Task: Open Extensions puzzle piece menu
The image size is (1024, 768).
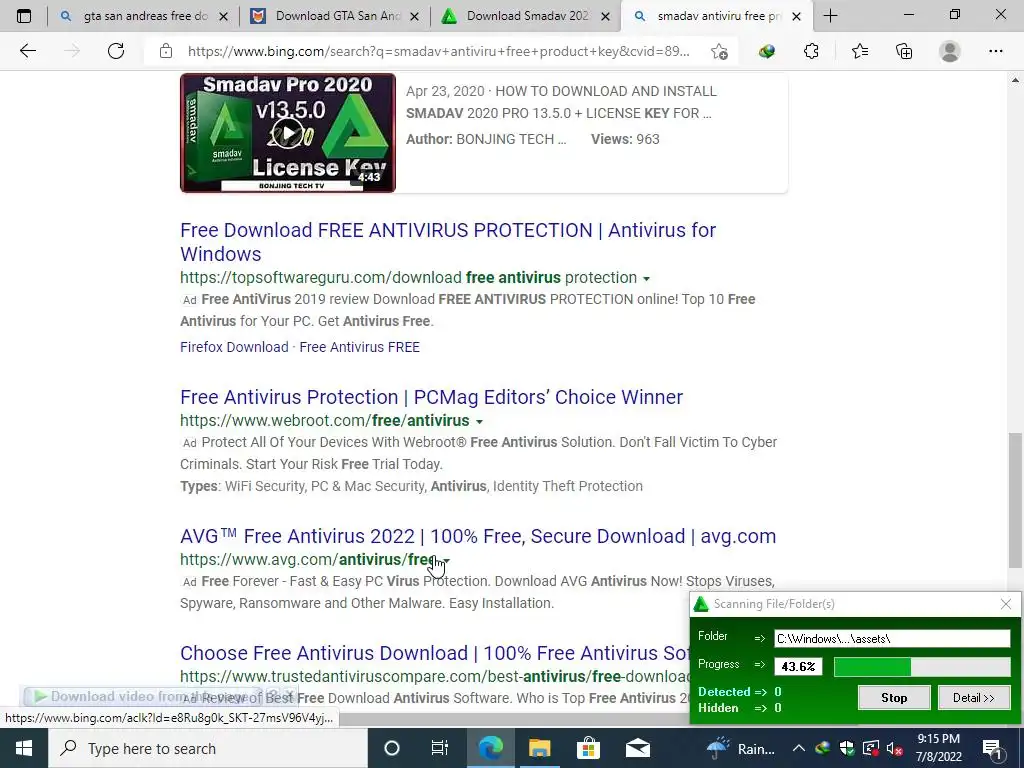Action: click(x=811, y=51)
